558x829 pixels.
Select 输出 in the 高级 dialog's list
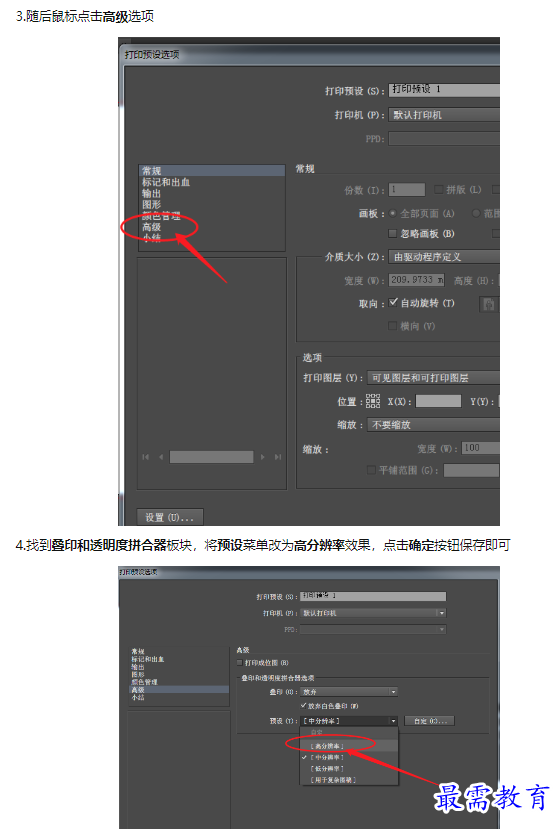pyautogui.click(x=179, y=667)
